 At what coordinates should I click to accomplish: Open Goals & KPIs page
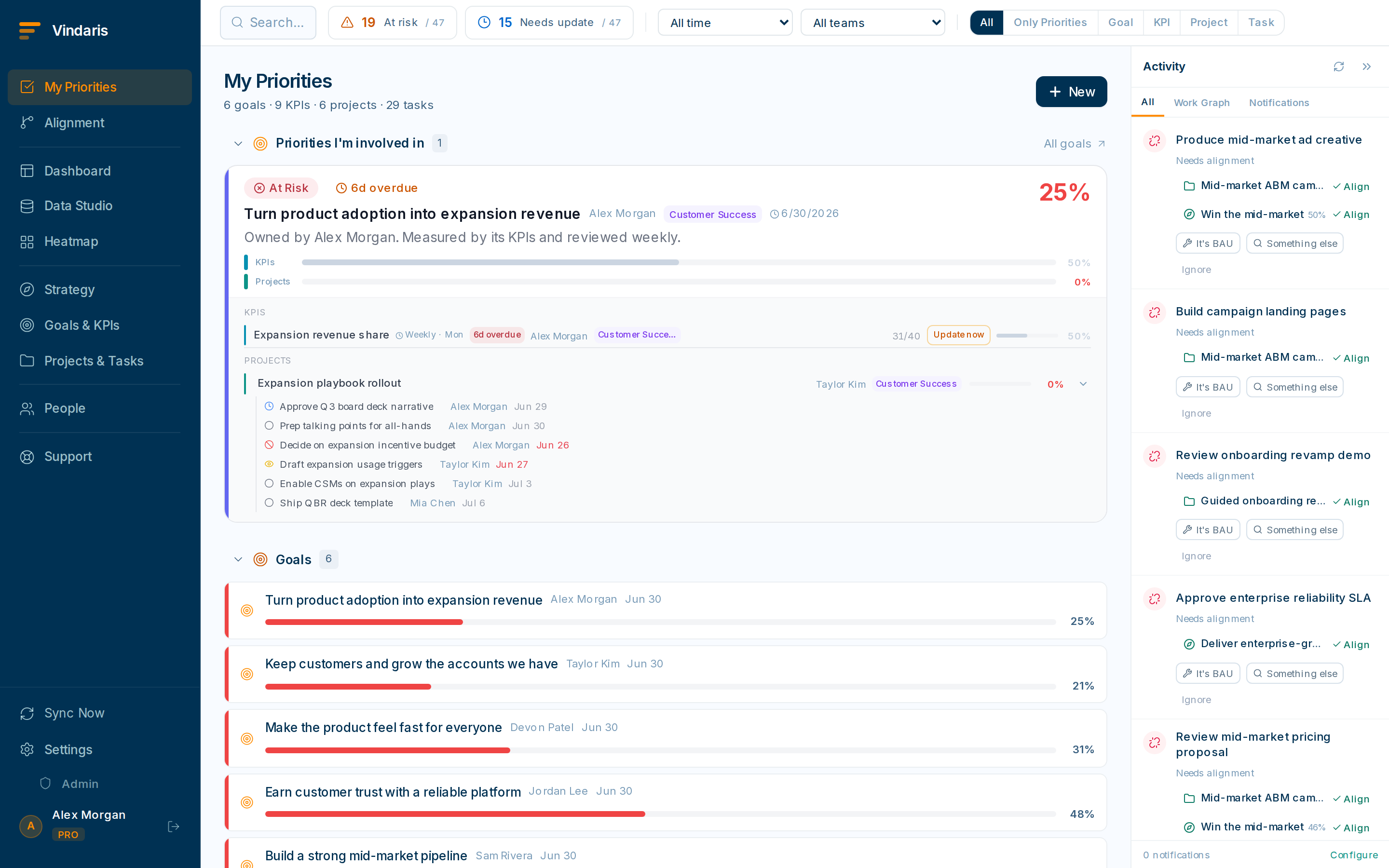tap(100, 325)
